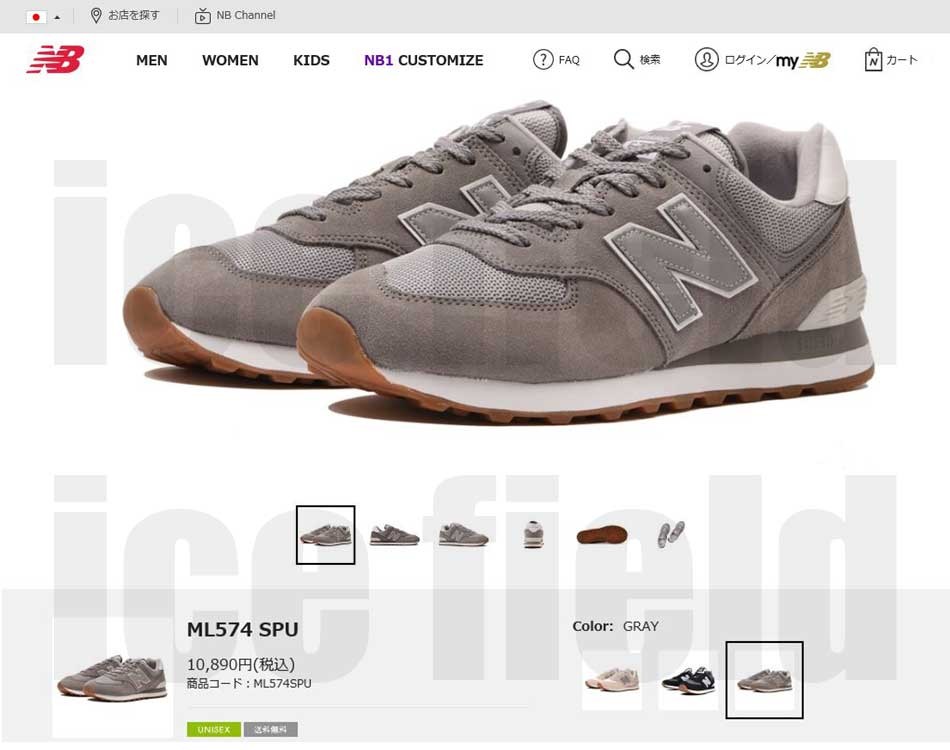Image resolution: width=950 pixels, height=750 pixels.
Task: Open the MEN menu
Action: pyautogui.click(x=151, y=60)
